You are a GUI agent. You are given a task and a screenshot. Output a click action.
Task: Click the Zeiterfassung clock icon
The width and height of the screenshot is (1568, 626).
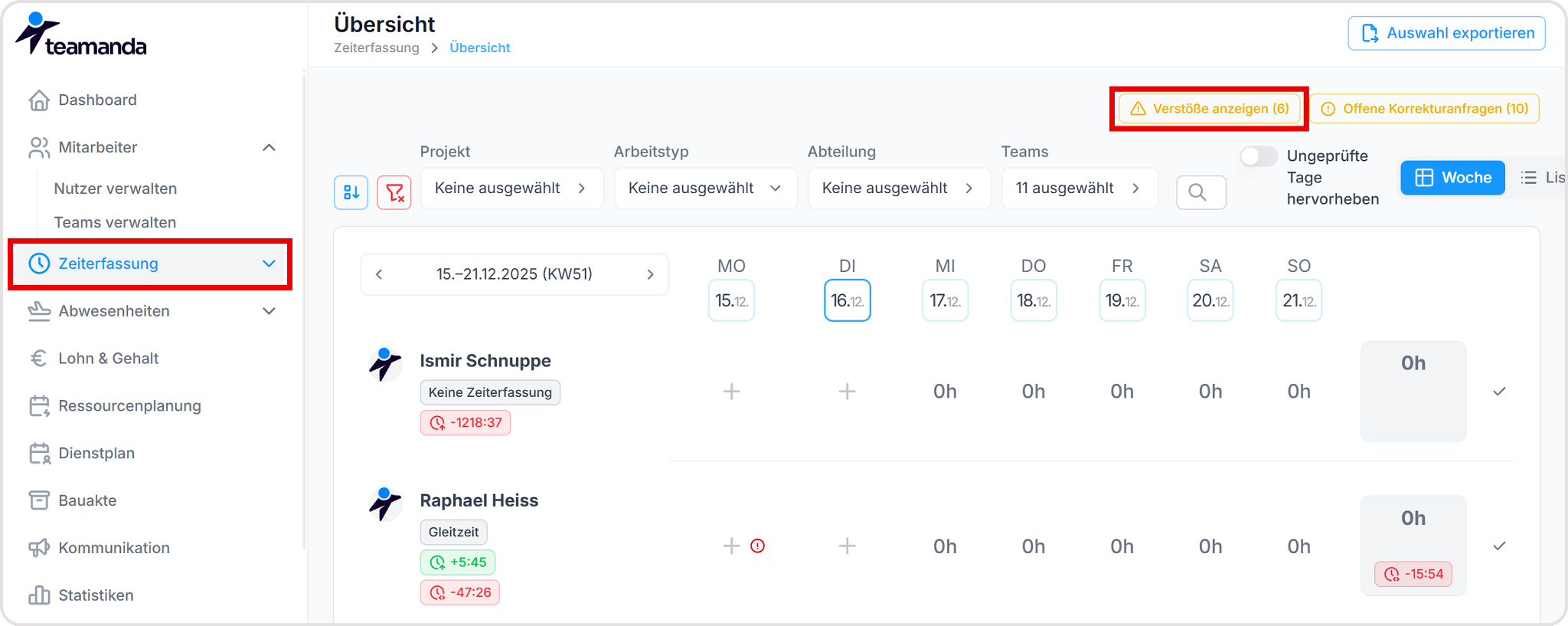(x=39, y=264)
